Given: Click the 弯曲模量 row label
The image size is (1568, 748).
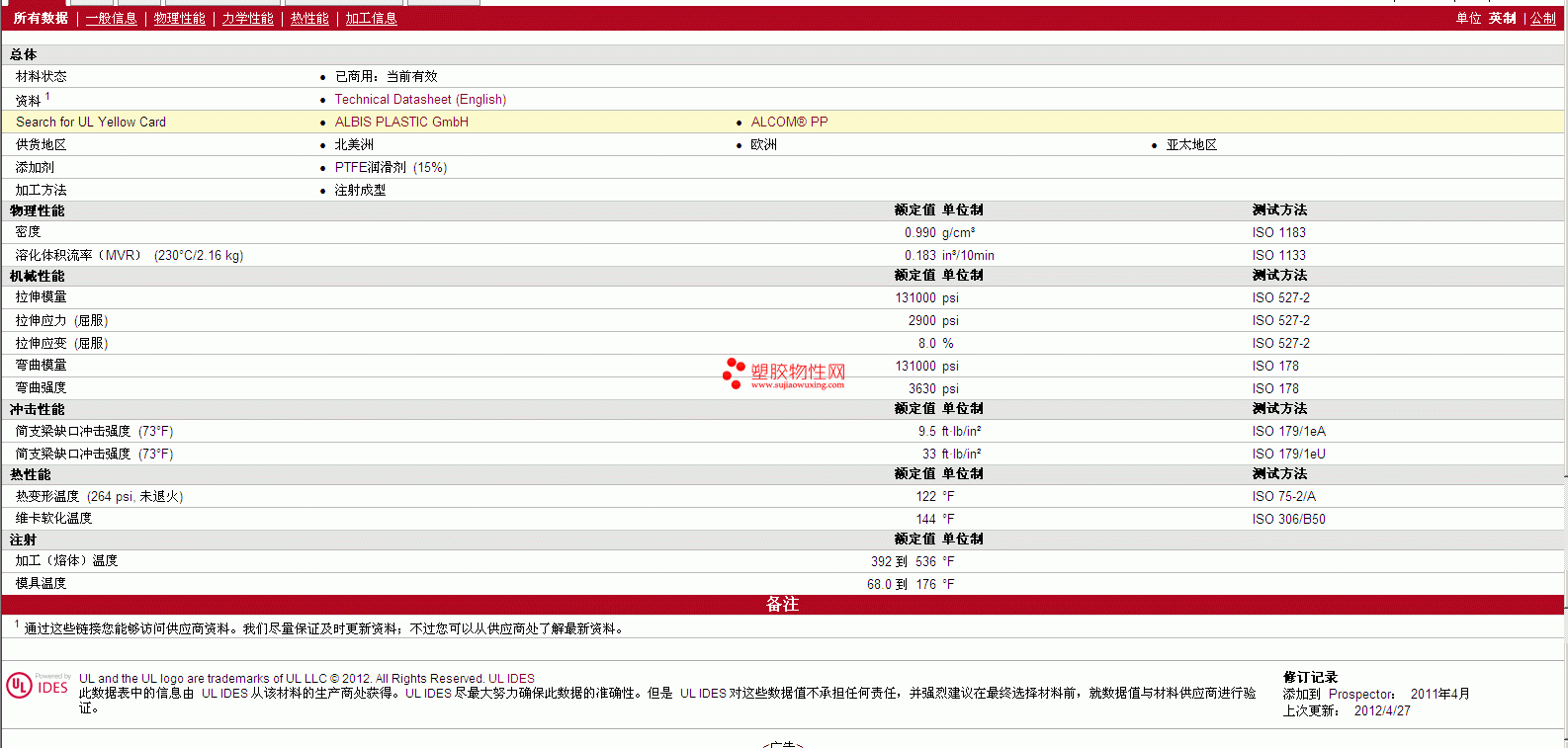Looking at the screenshot, I should pyautogui.click(x=41, y=366).
